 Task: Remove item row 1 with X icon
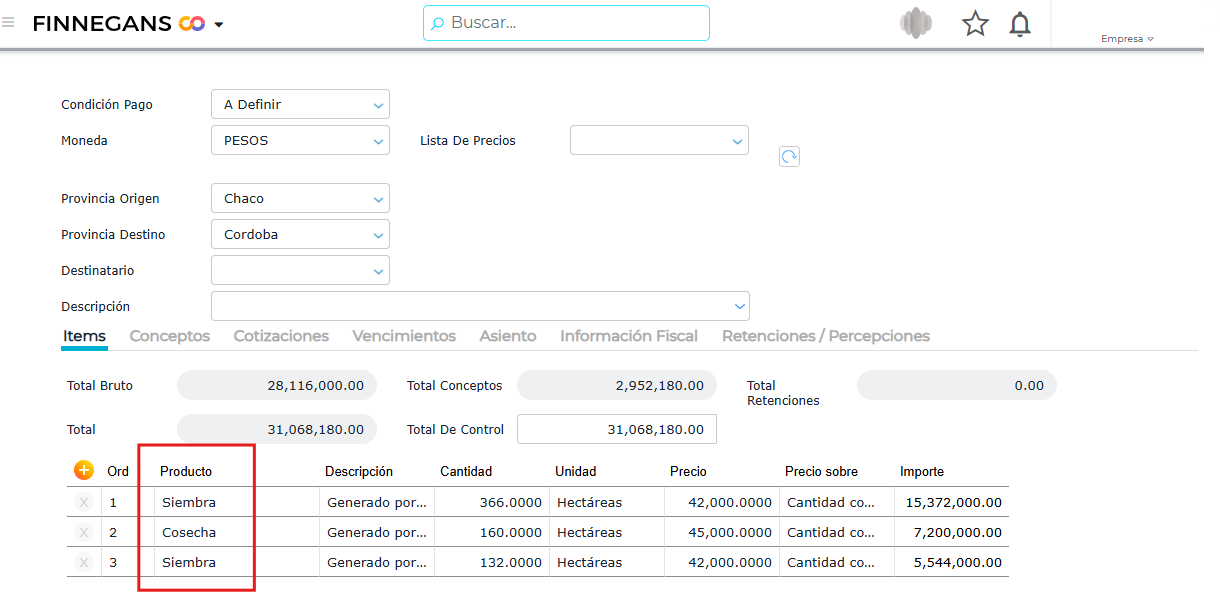tap(84, 502)
